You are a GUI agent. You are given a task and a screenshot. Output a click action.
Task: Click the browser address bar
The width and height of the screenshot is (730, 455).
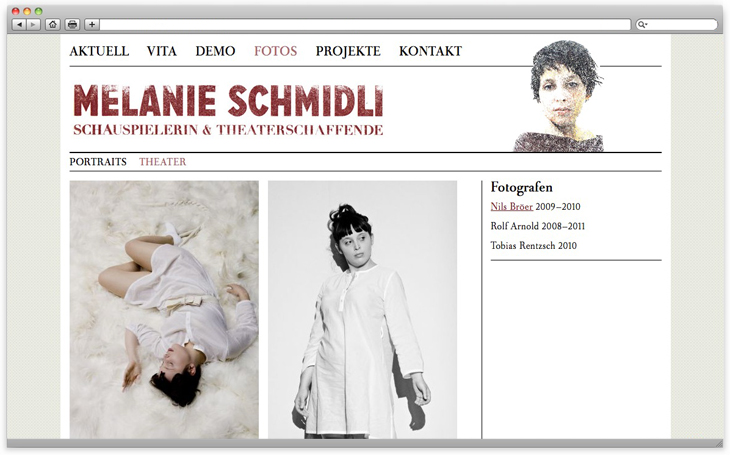click(x=365, y=24)
